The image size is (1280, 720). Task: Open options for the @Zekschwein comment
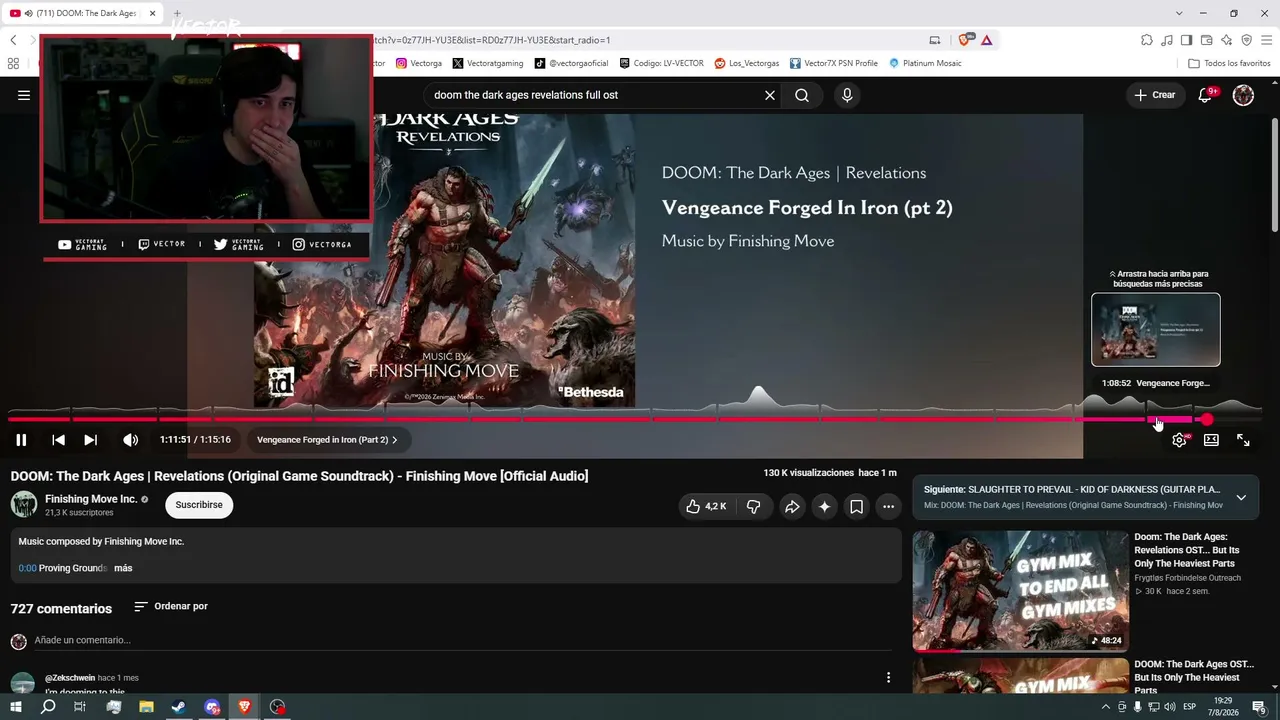click(x=888, y=678)
